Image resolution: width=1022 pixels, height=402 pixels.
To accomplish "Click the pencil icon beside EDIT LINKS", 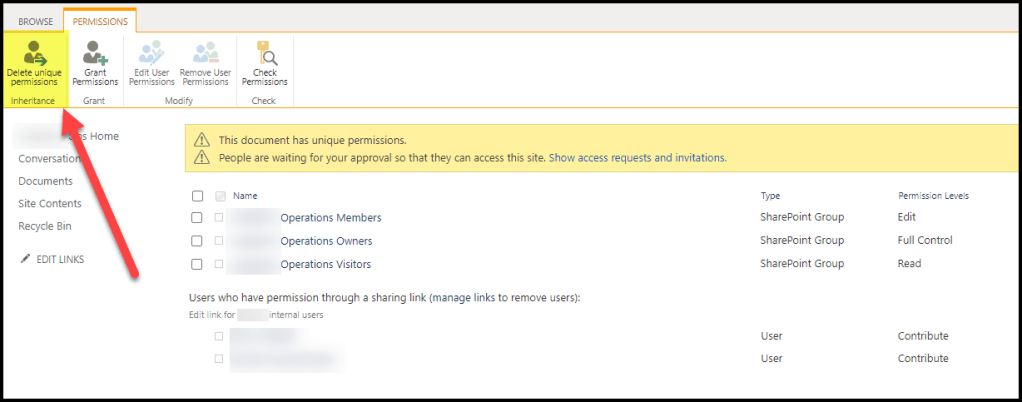I will pyautogui.click(x=25, y=259).
